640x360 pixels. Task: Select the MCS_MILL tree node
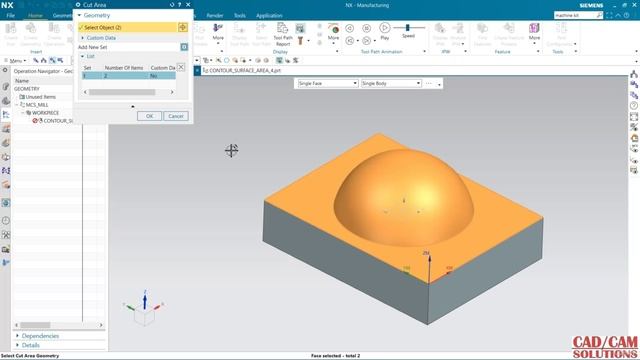[37, 105]
